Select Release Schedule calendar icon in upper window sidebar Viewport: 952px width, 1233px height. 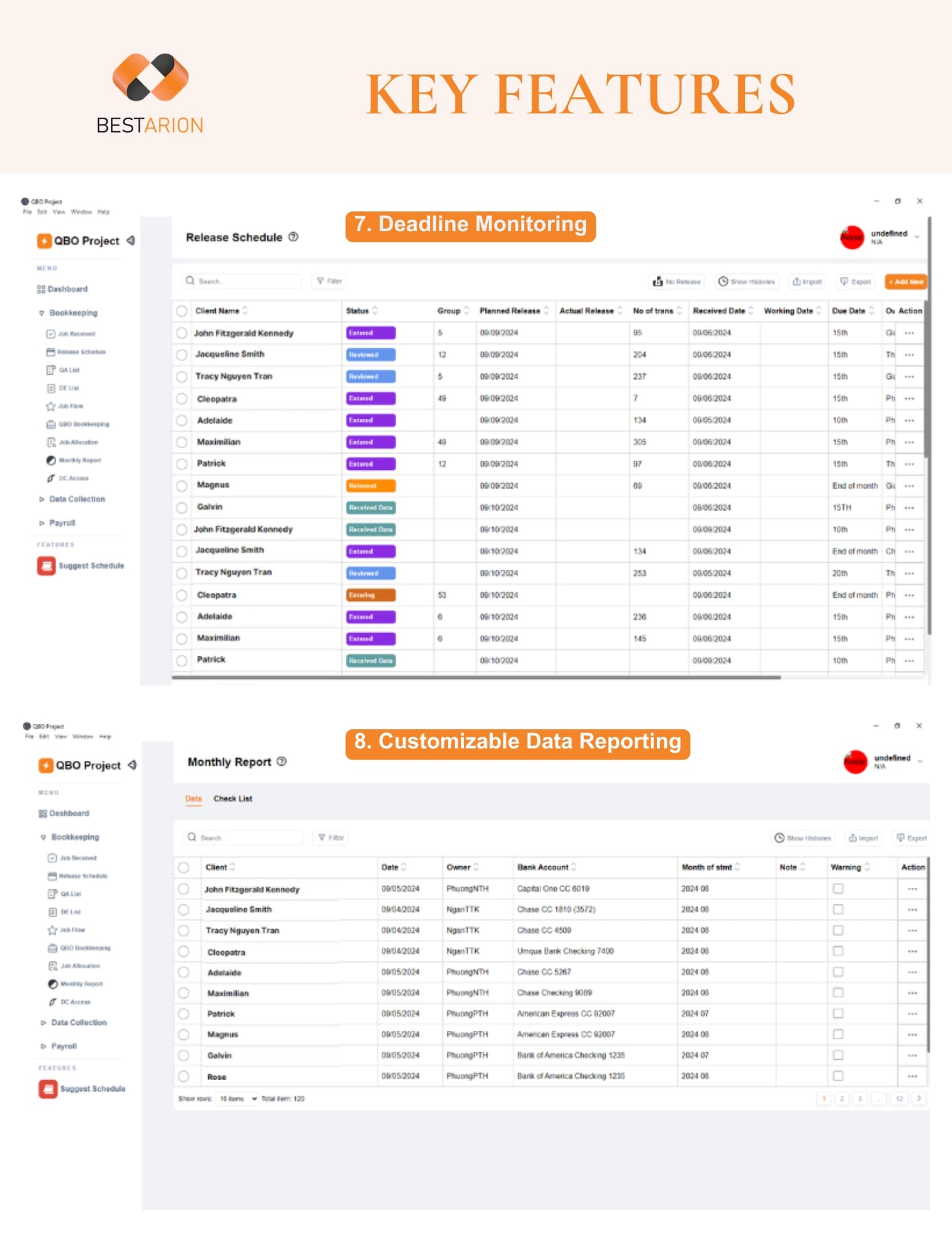point(51,351)
